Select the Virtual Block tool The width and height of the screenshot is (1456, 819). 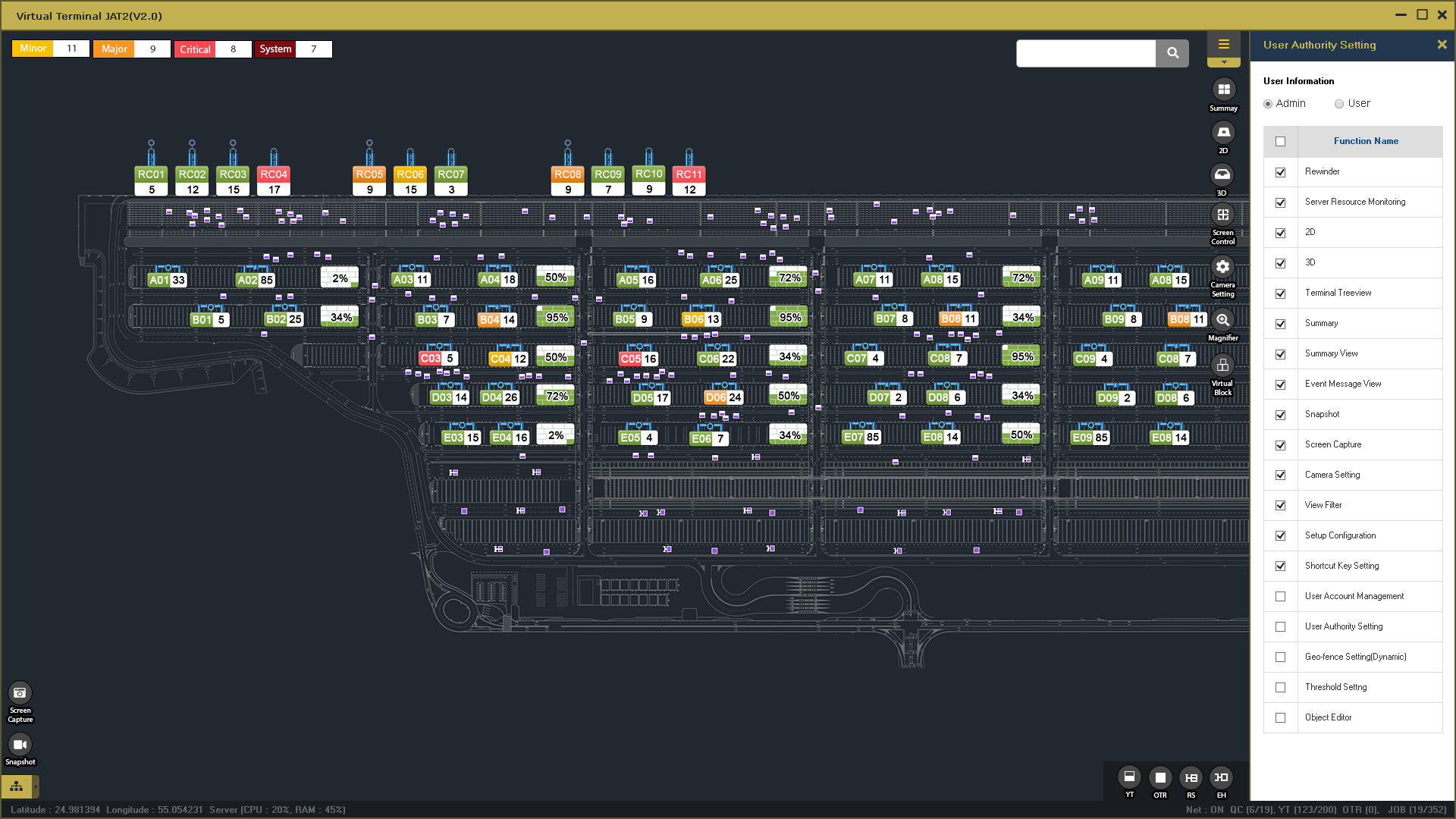click(1222, 366)
